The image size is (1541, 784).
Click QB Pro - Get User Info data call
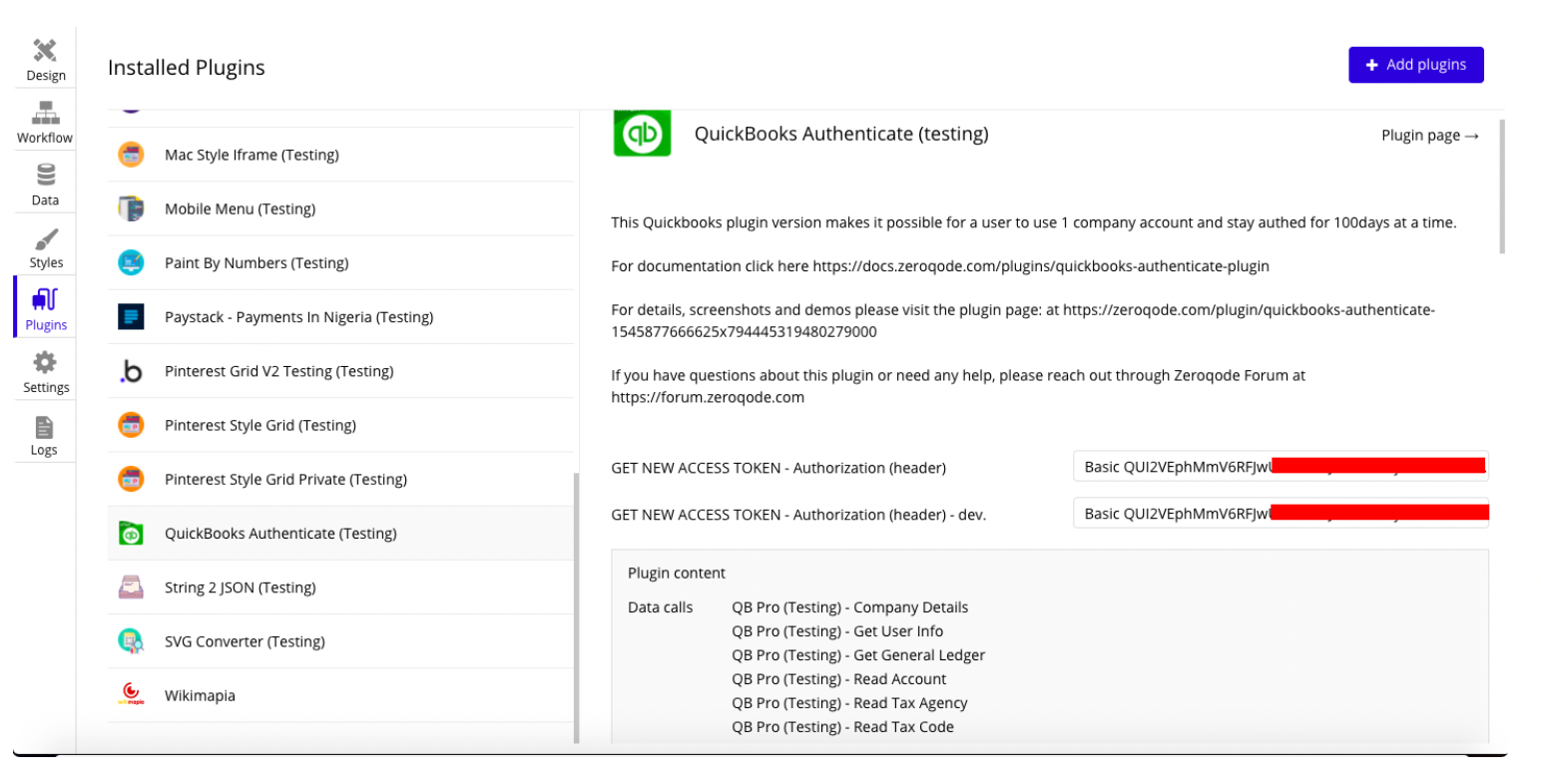click(x=837, y=631)
